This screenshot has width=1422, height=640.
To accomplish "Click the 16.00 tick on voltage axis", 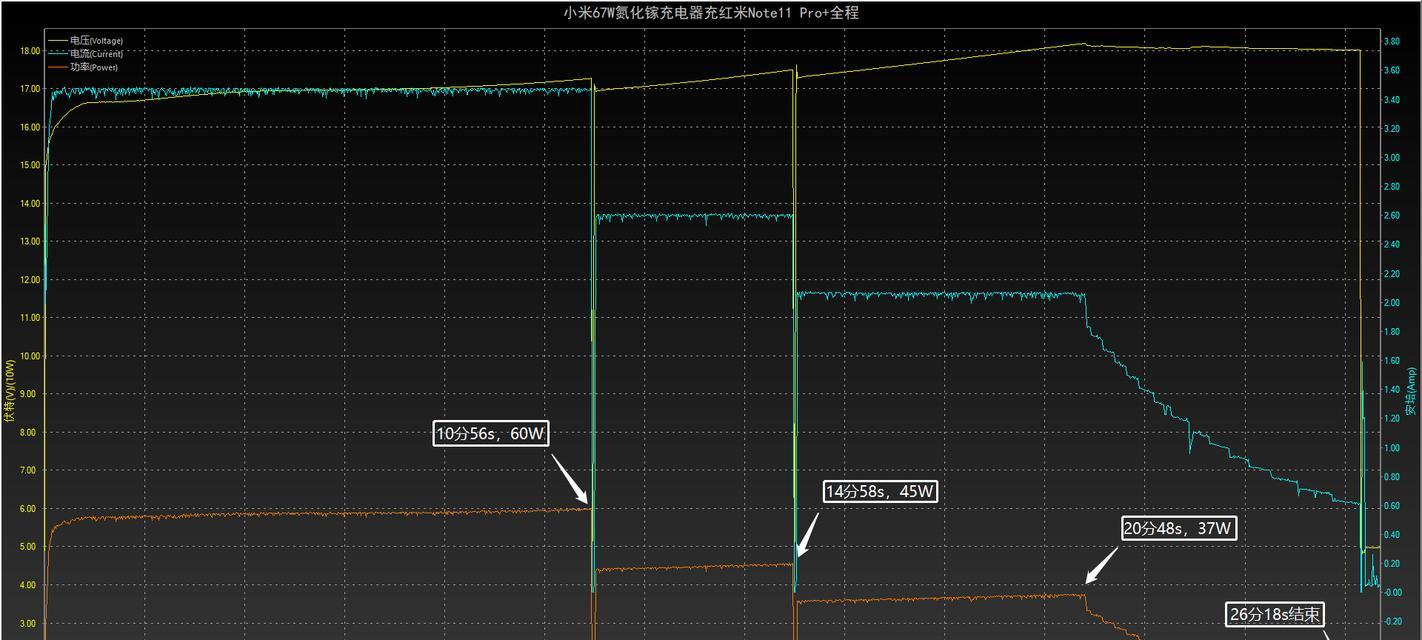I will [30, 127].
